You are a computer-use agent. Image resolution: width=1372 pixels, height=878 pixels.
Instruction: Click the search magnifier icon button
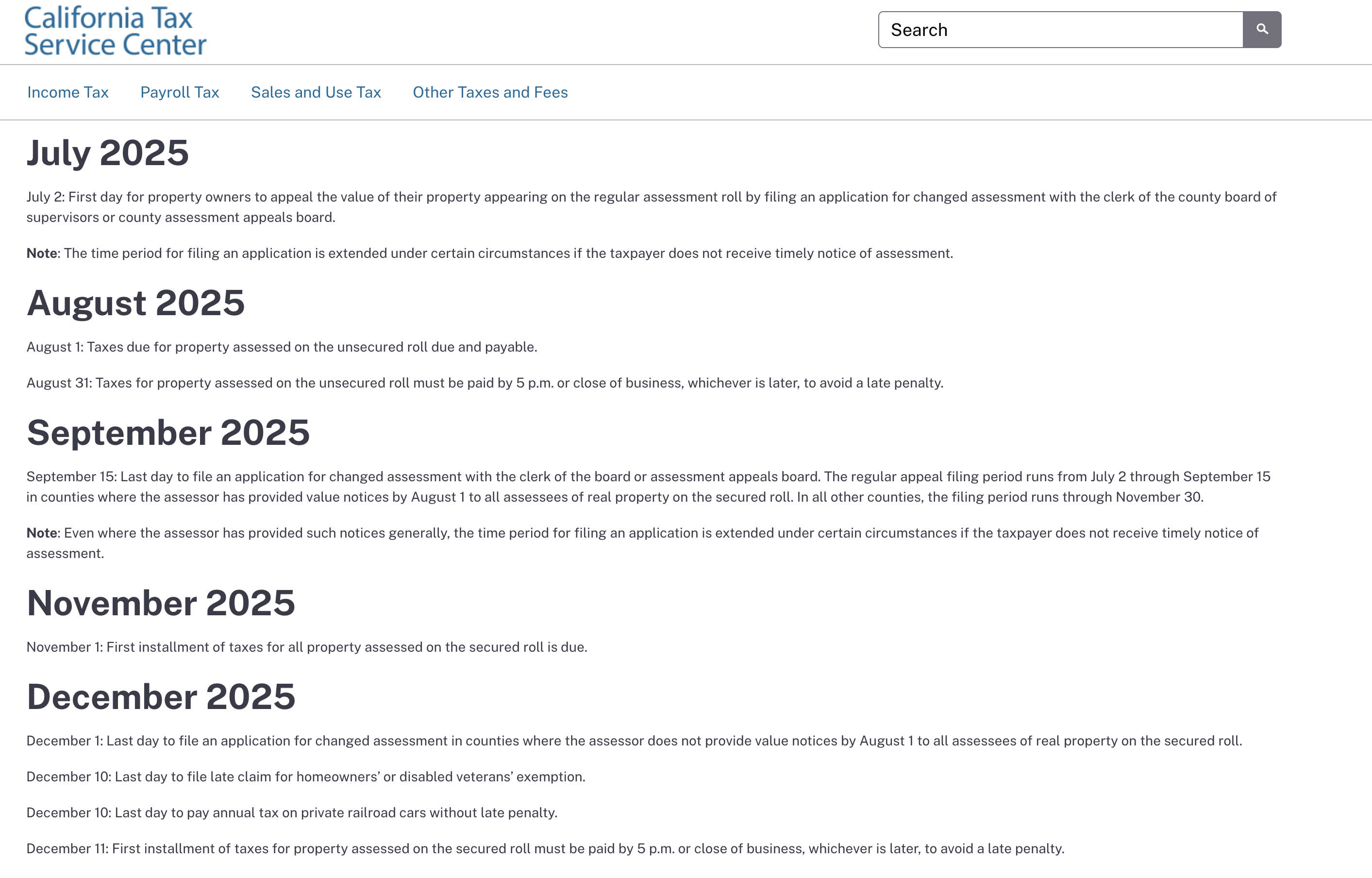coord(1261,30)
